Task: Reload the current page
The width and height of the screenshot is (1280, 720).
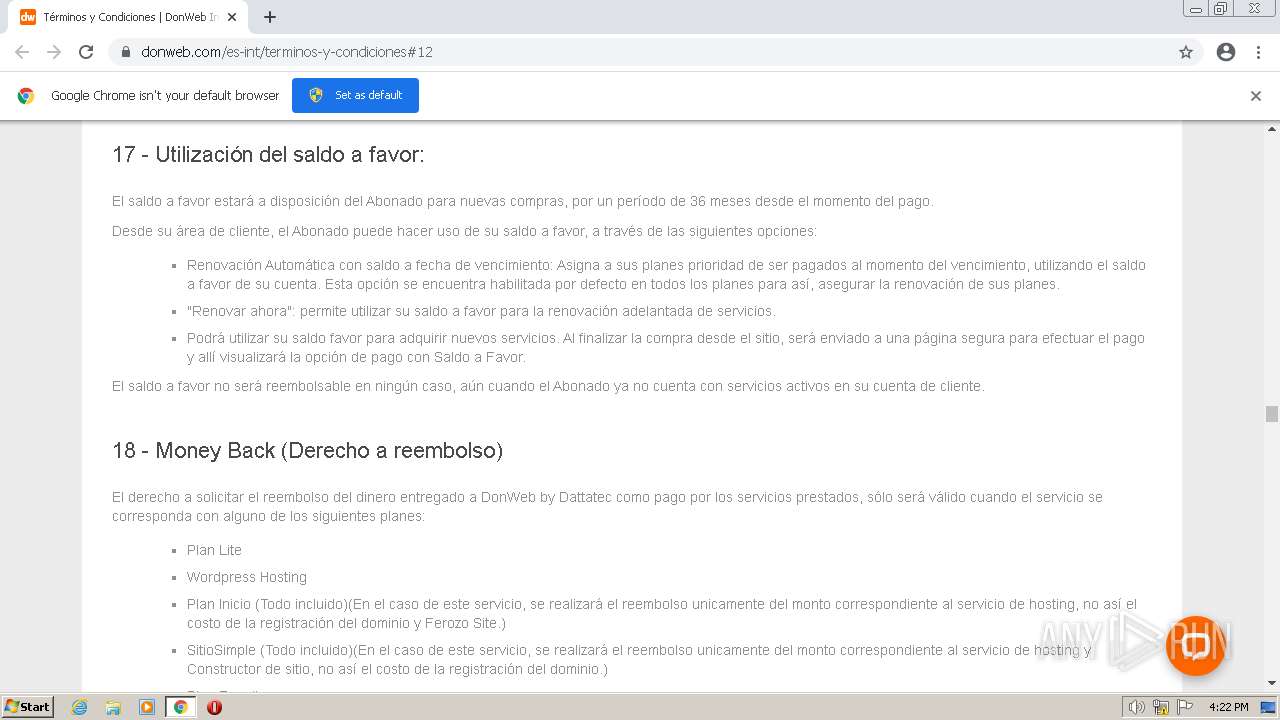Action: 86,52
